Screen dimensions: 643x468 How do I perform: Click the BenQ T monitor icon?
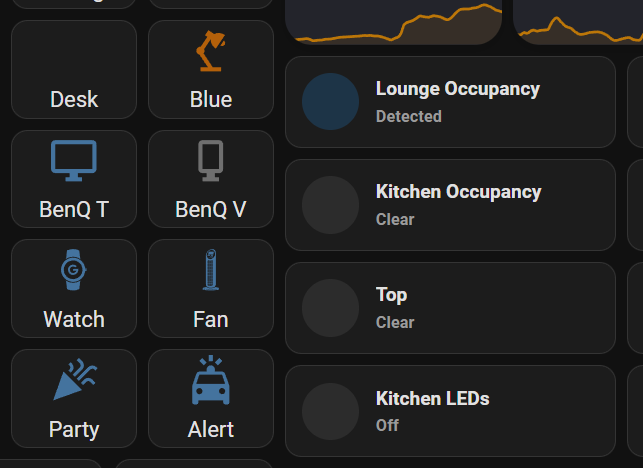tap(74, 161)
